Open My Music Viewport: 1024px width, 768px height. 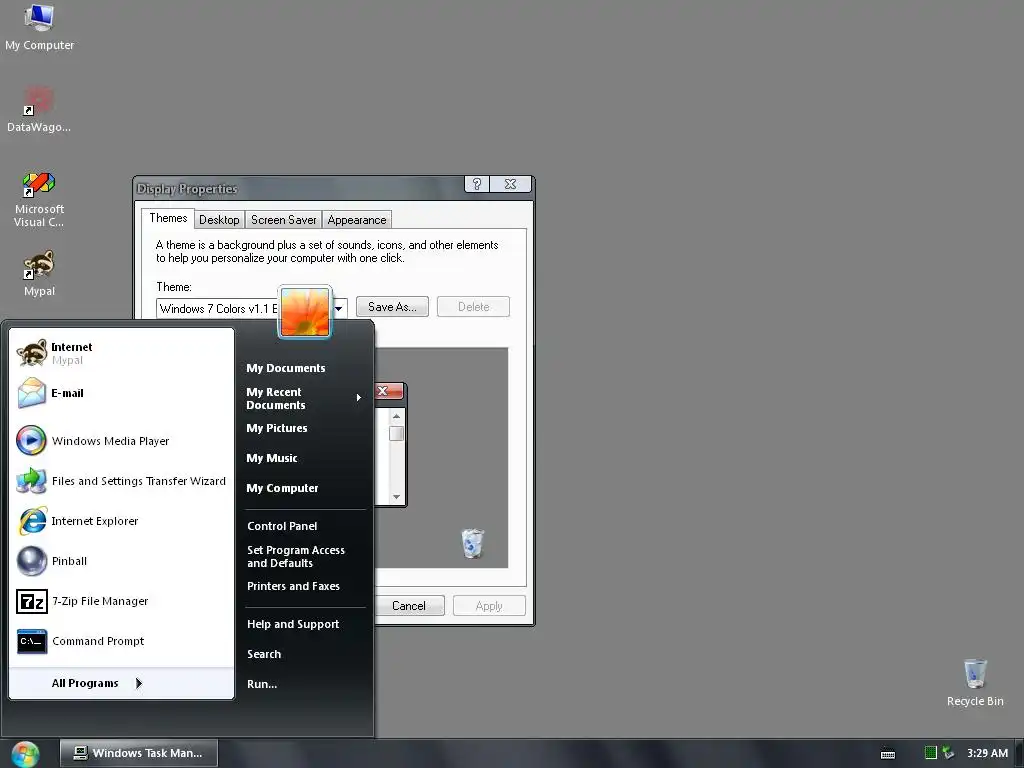click(x=304, y=458)
